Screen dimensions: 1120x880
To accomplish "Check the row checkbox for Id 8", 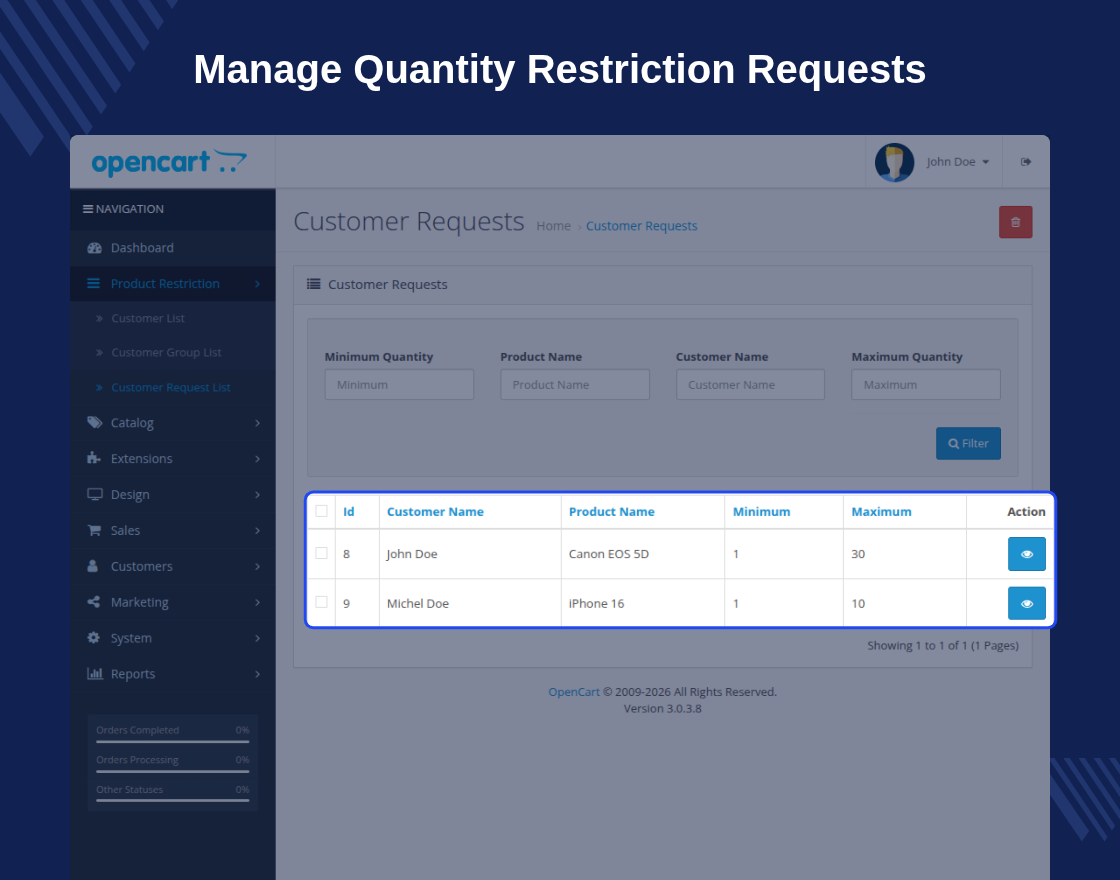I will tap(321, 554).
